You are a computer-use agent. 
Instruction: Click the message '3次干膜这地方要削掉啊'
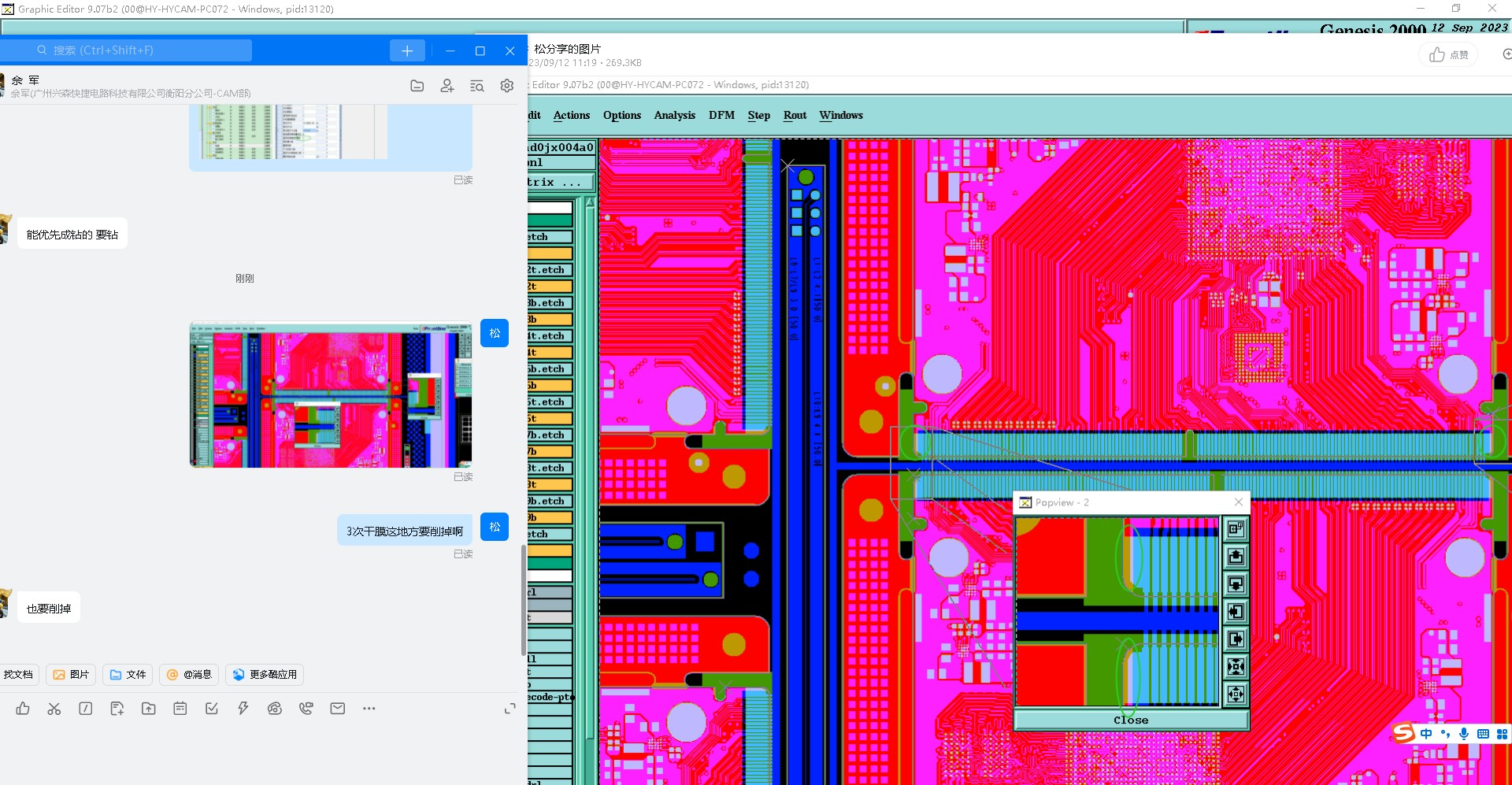pyautogui.click(x=405, y=531)
